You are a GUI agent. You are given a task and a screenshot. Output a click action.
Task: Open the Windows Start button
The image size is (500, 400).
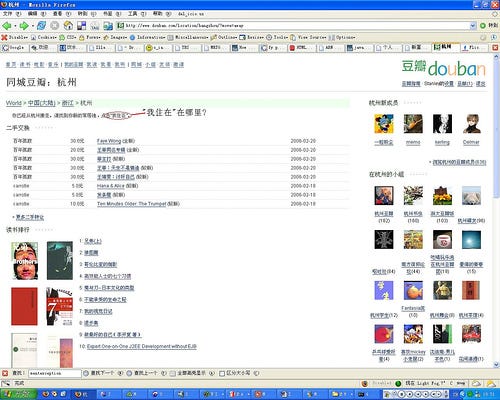(18, 394)
